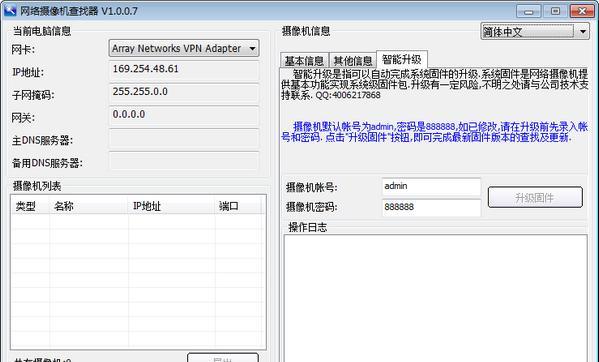599x362 pixels.
Task: Click the IP地址 column header in camera list
Action: pos(172,206)
